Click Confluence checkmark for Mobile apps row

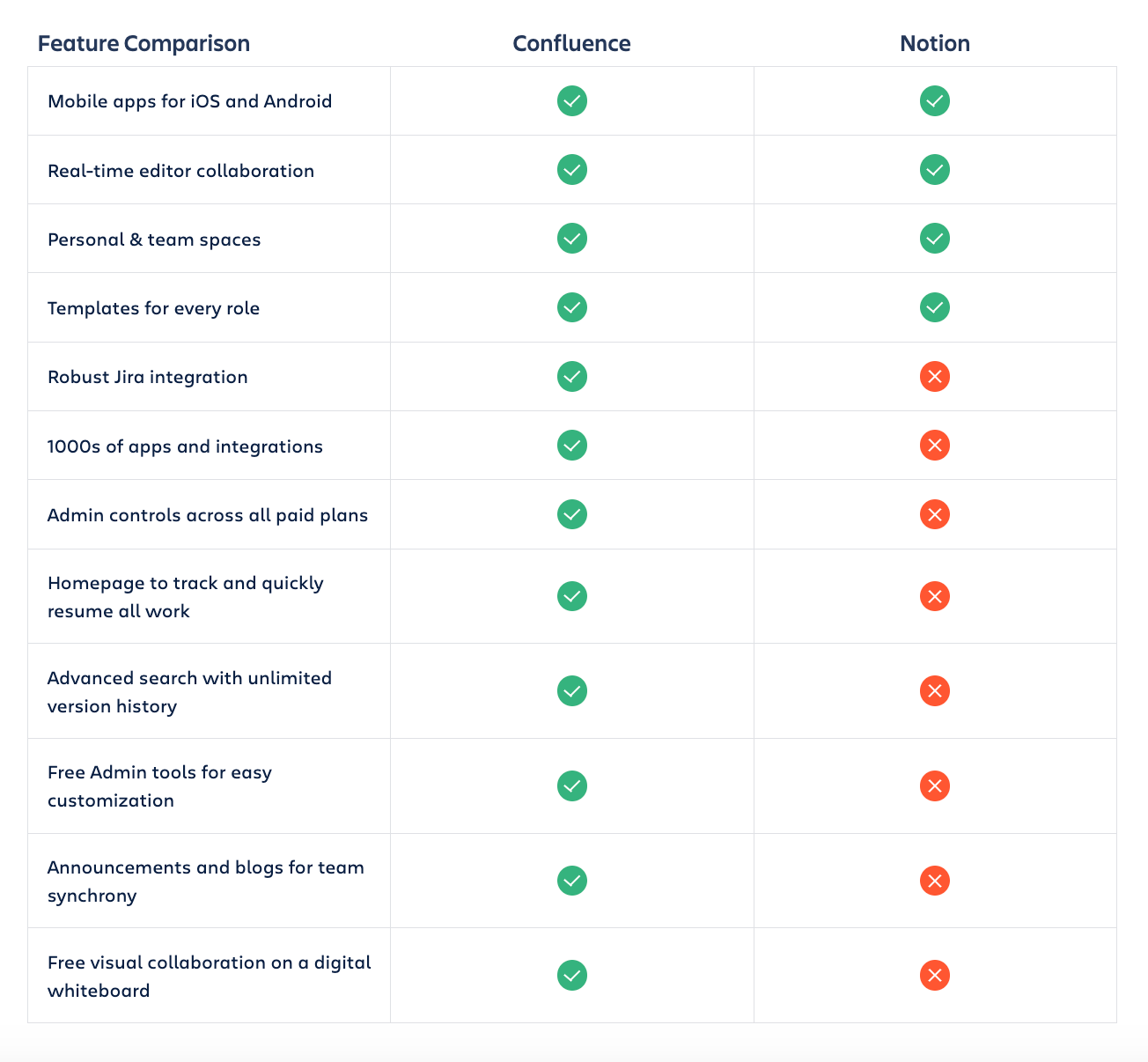pos(572,101)
